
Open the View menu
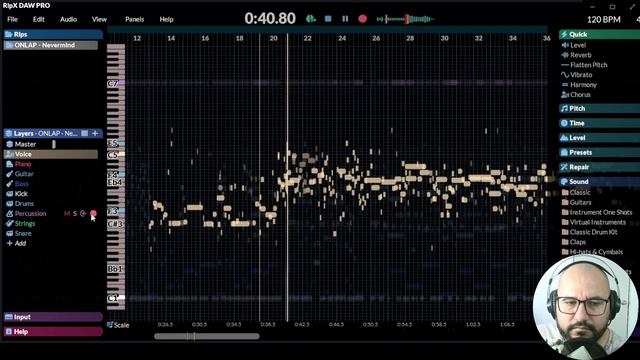point(99,19)
